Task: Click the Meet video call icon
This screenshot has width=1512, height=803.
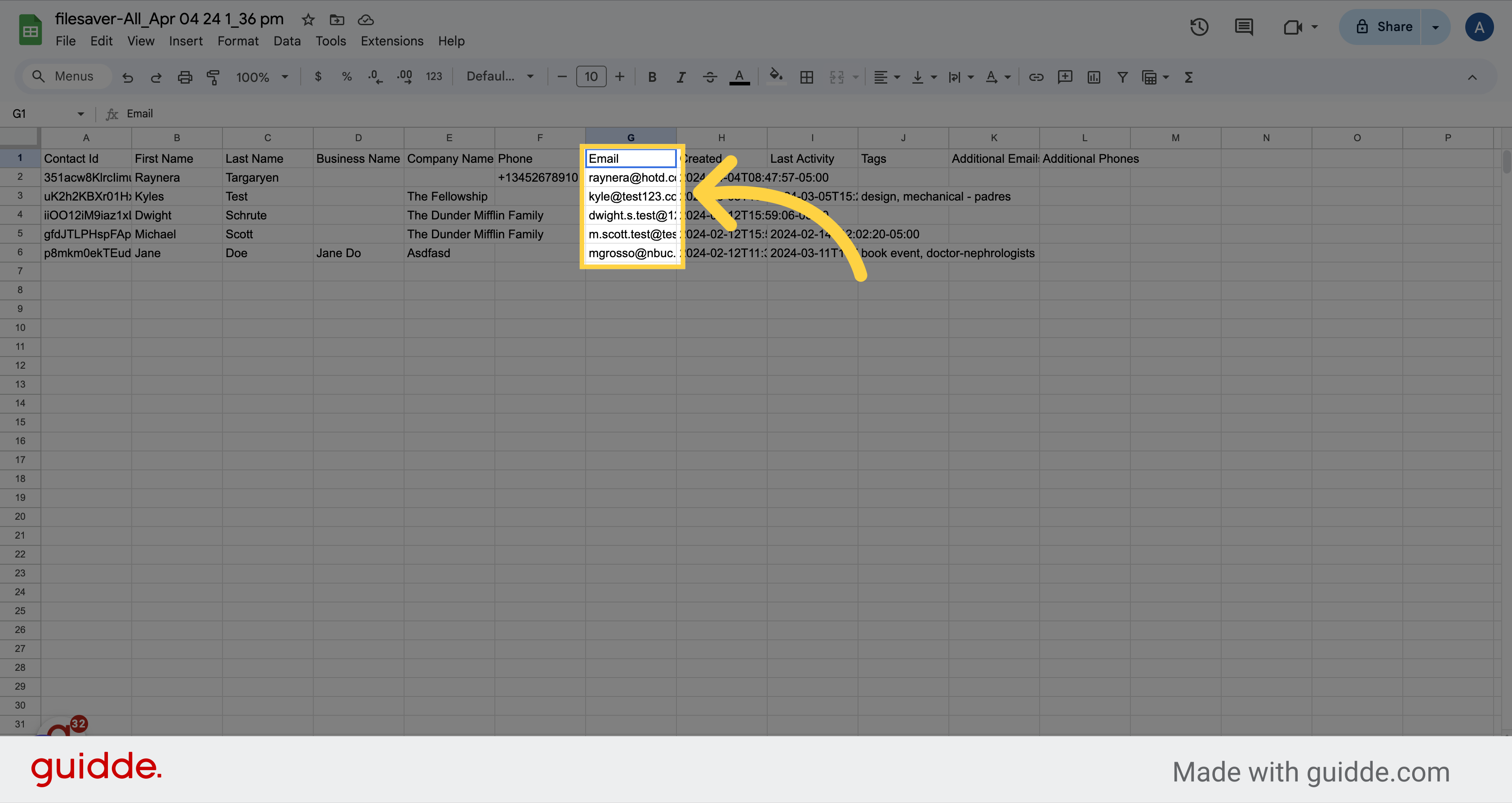Action: 1293,27
